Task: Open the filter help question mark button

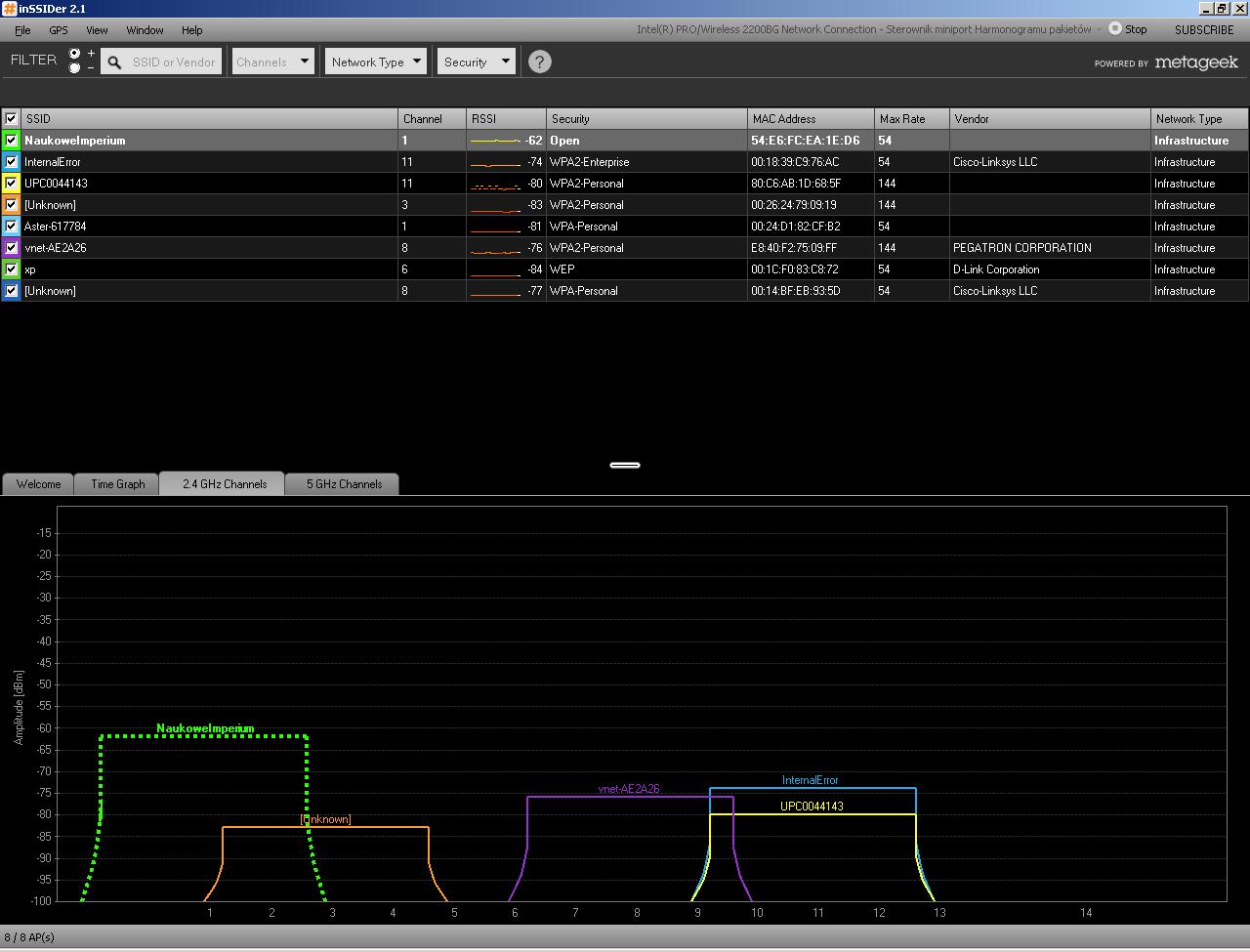Action: (539, 62)
